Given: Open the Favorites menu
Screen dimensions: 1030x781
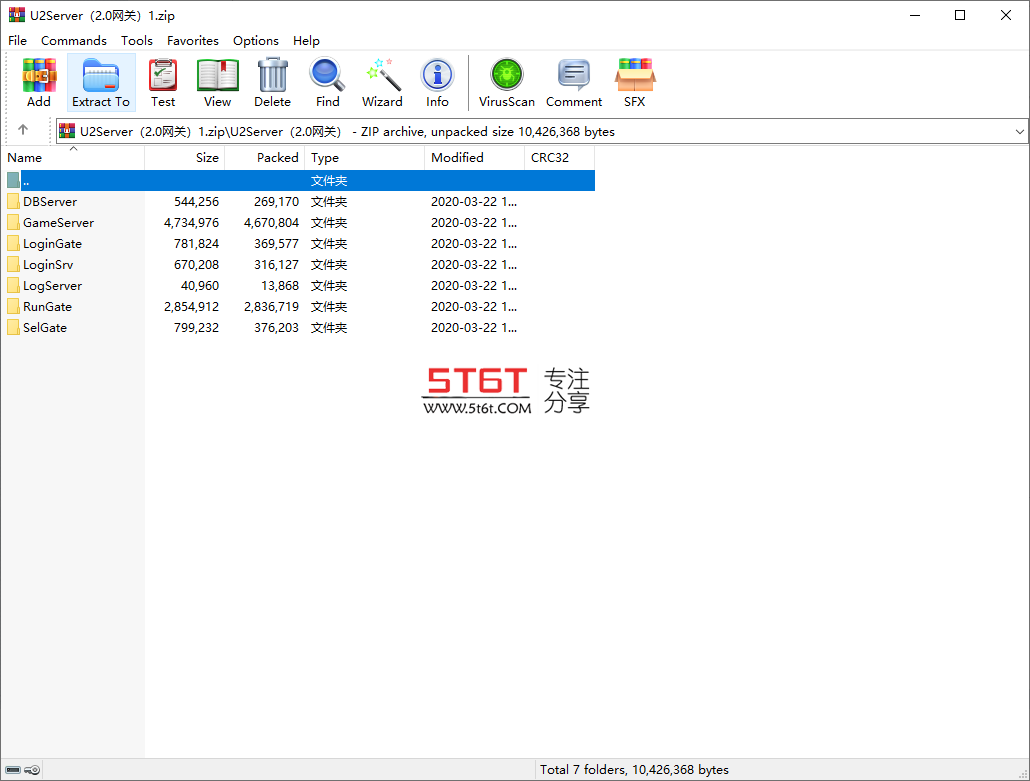Looking at the screenshot, I should (x=192, y=41).
